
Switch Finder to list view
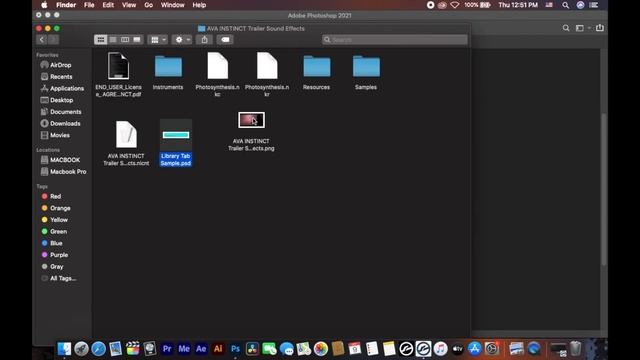tap(113, 40)
